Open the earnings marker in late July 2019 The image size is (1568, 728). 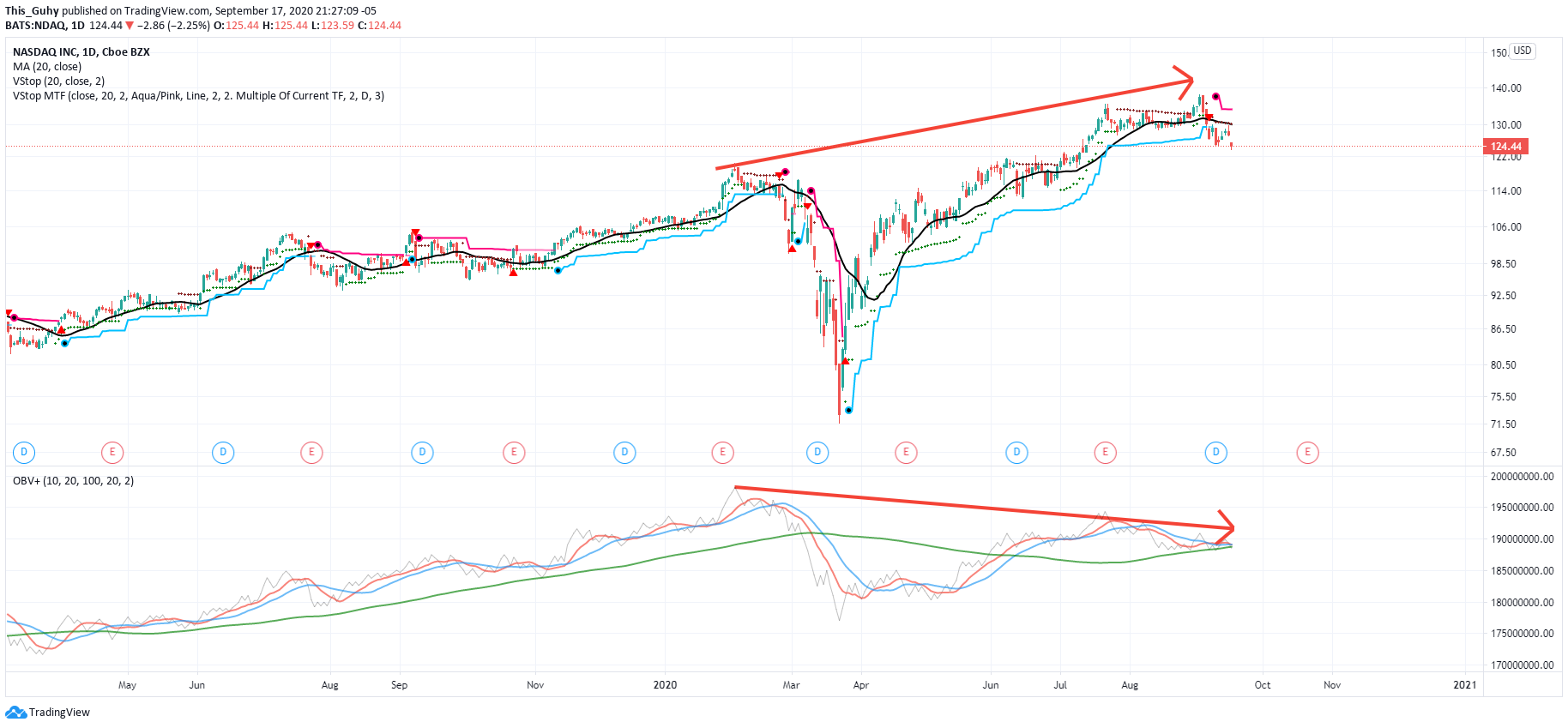[311, 452]
